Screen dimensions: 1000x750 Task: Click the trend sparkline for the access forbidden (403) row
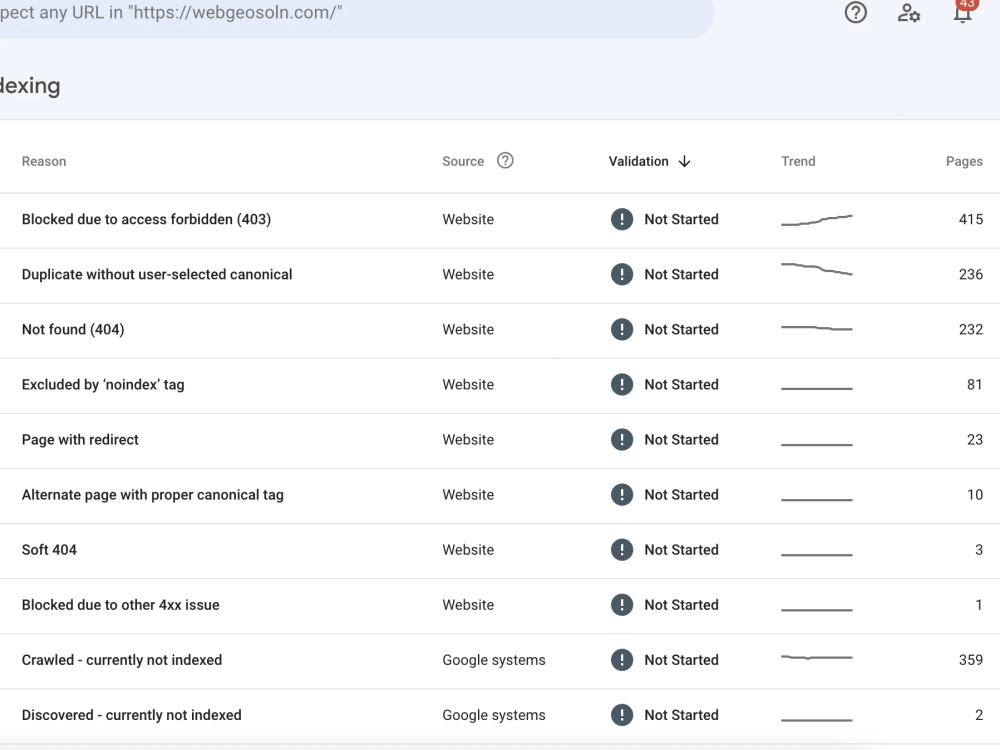pos(816,220)
